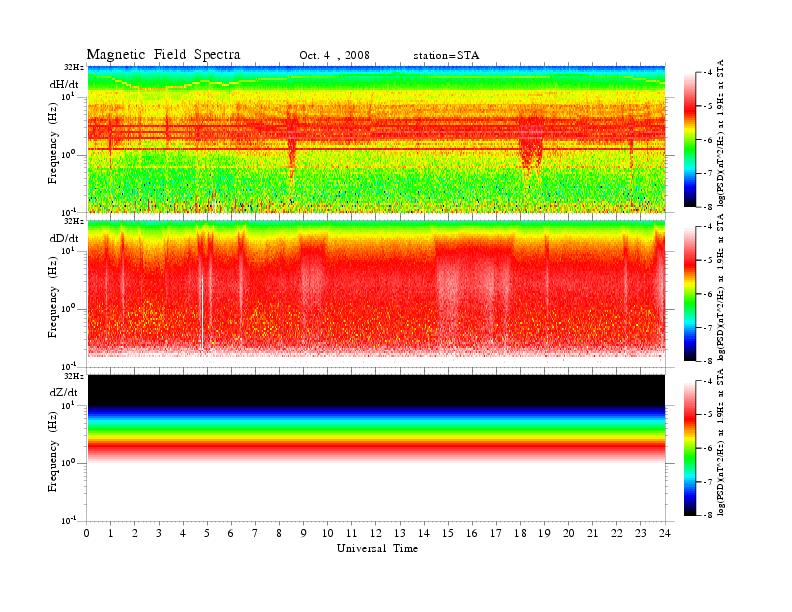This screenshot has height=612, width=792.
Task: Click the dZ/dt spectrogram plot
Action: tap(376, 448)
